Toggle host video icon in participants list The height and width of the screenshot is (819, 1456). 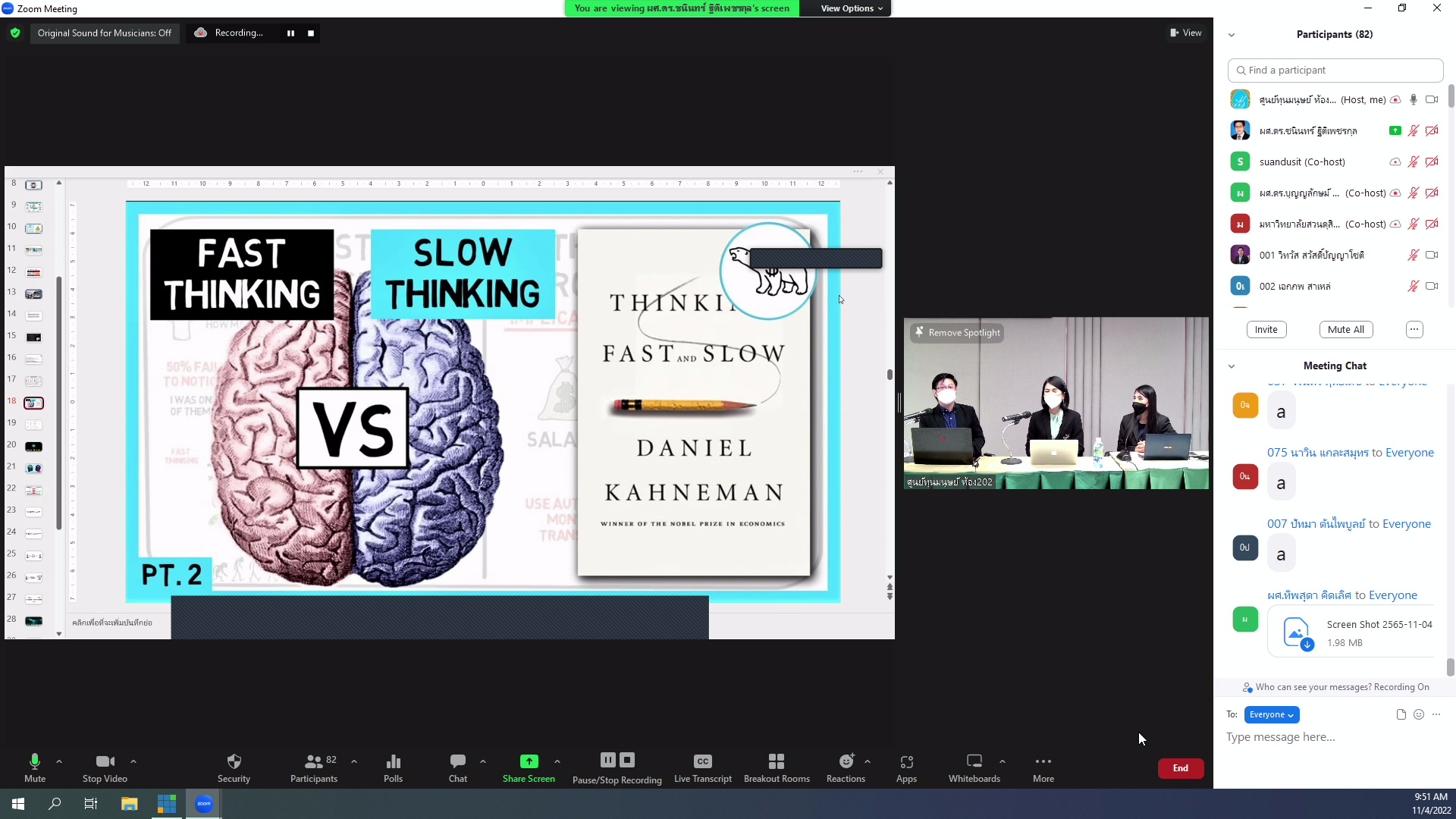point(1432,99)
